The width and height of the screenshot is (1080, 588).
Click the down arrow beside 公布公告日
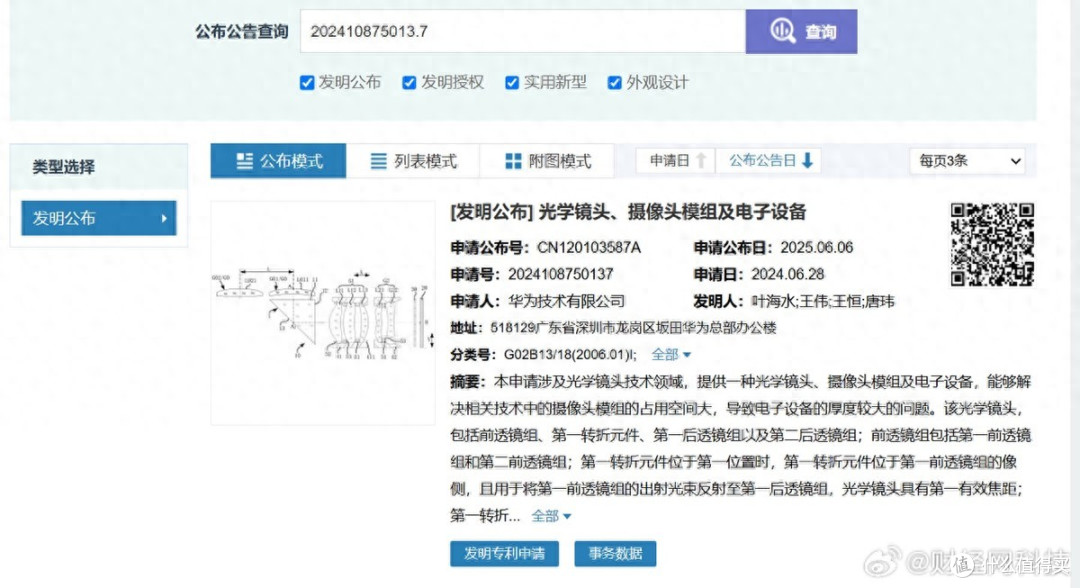(x=807, y=160)
